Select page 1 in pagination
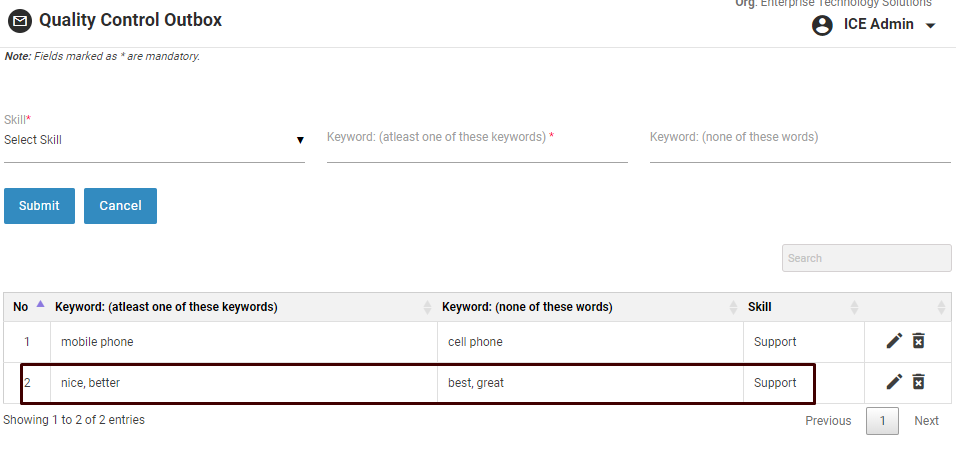Screen dimensions: 956x451 coord(882,421)
